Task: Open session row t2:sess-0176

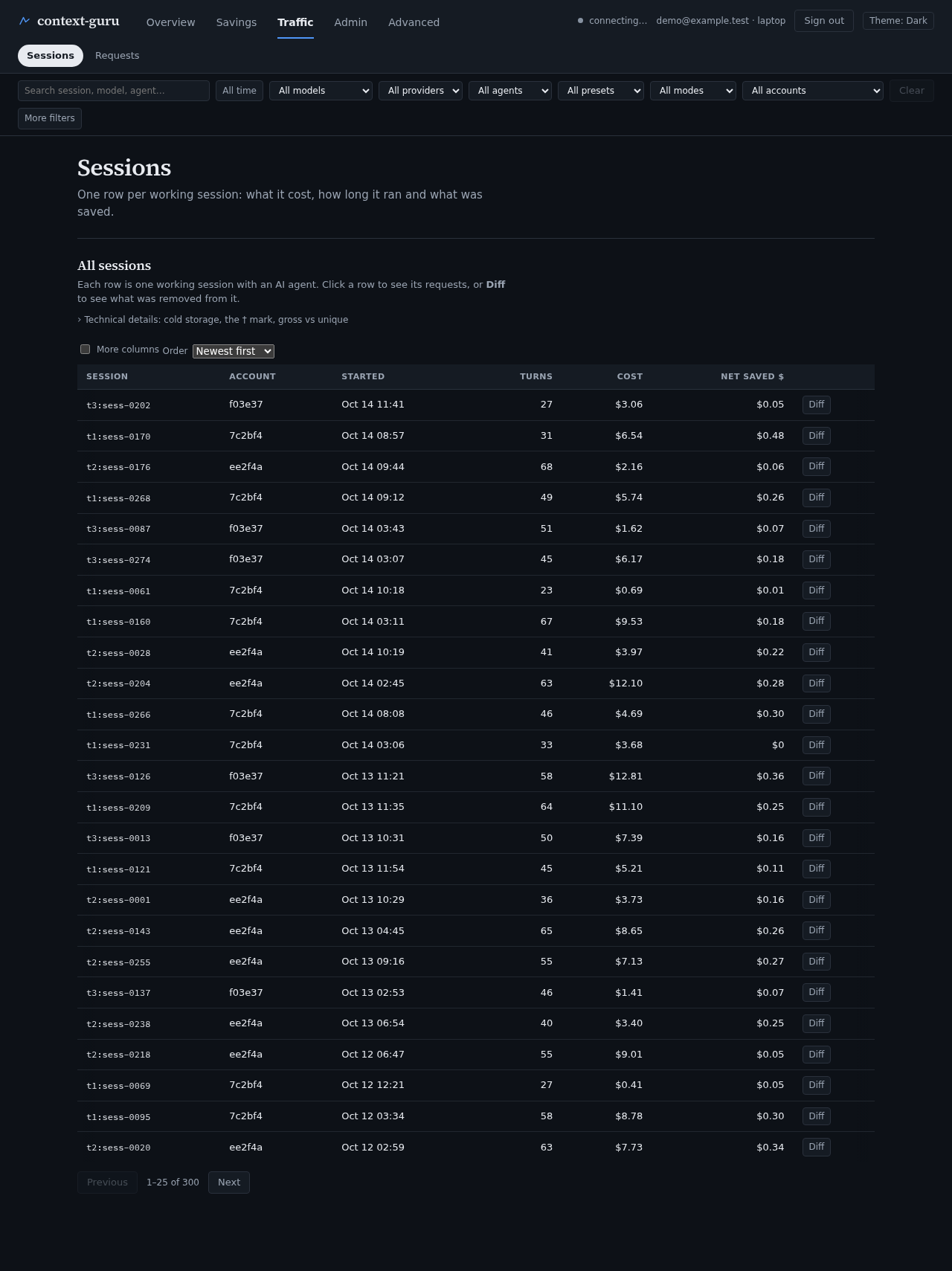Action: click(476, 467)
